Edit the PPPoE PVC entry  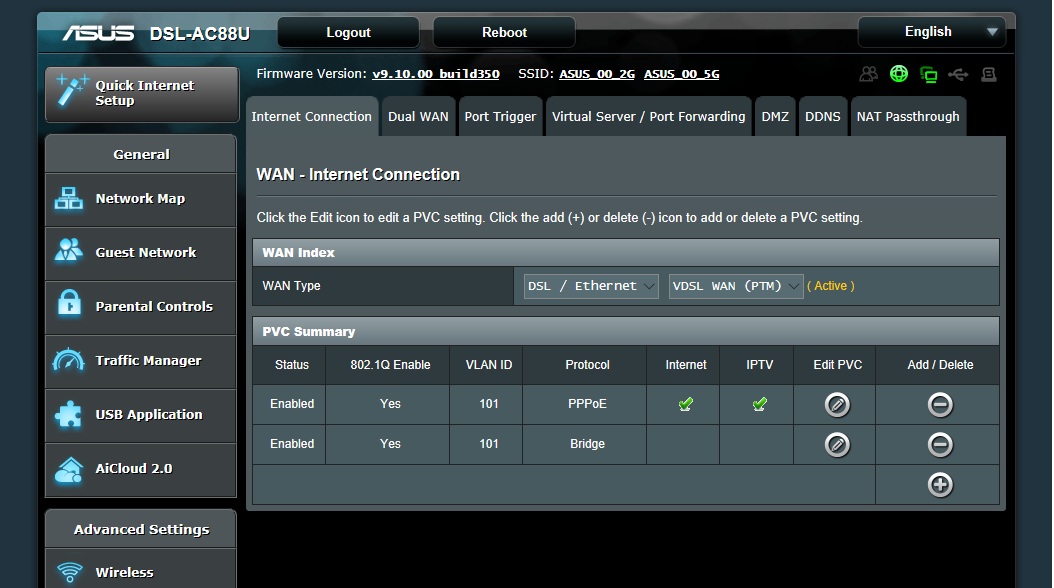click(x=837, y=405)
